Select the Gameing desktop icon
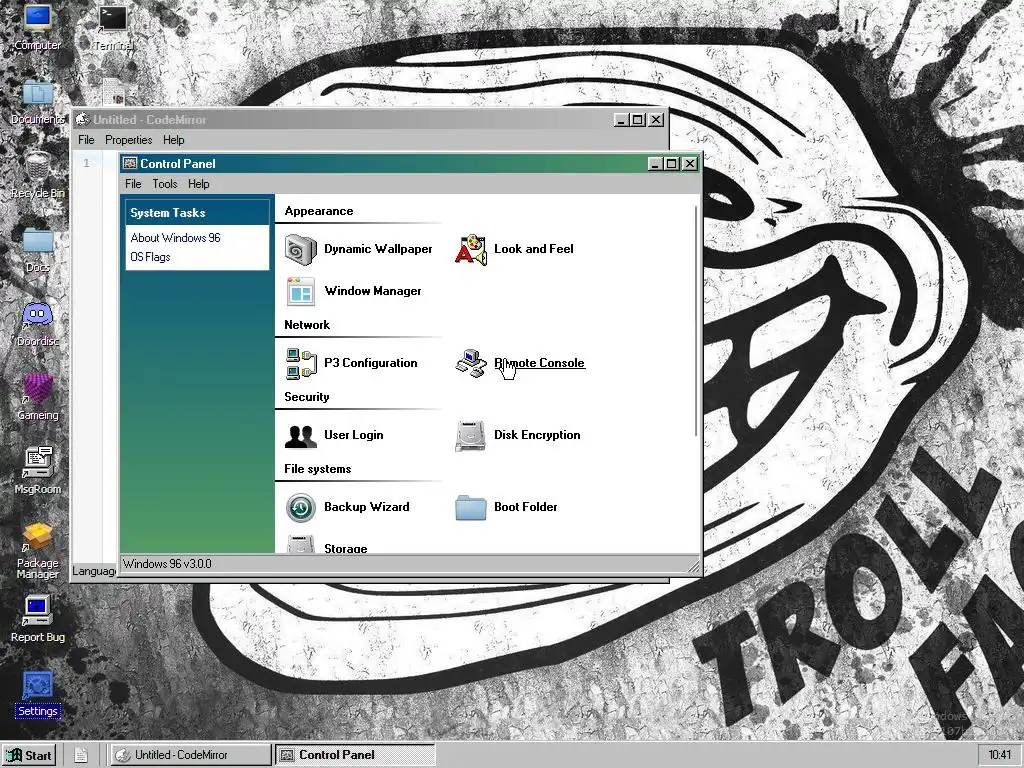 (37, 397)
